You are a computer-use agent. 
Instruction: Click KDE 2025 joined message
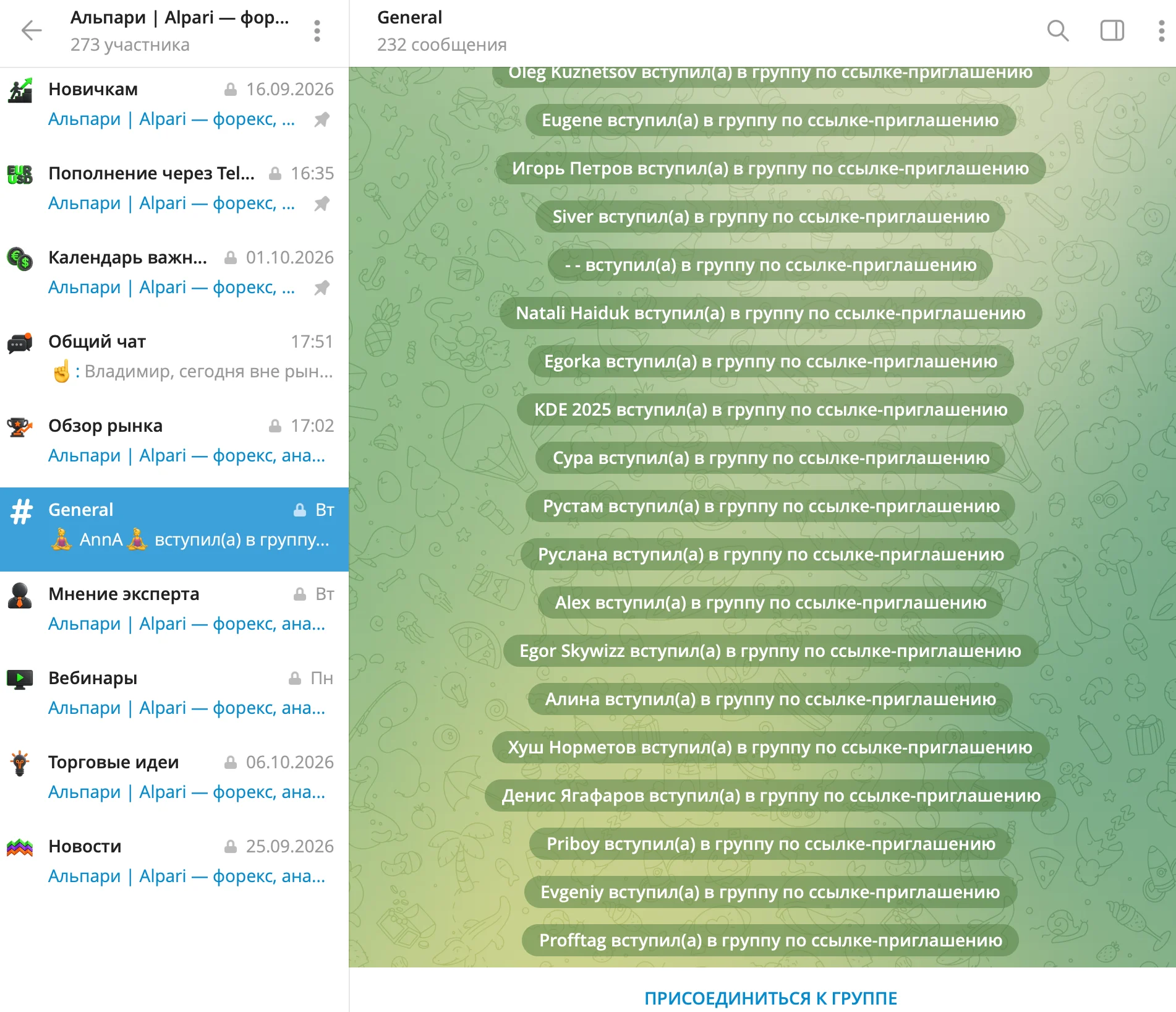[770, 410]
